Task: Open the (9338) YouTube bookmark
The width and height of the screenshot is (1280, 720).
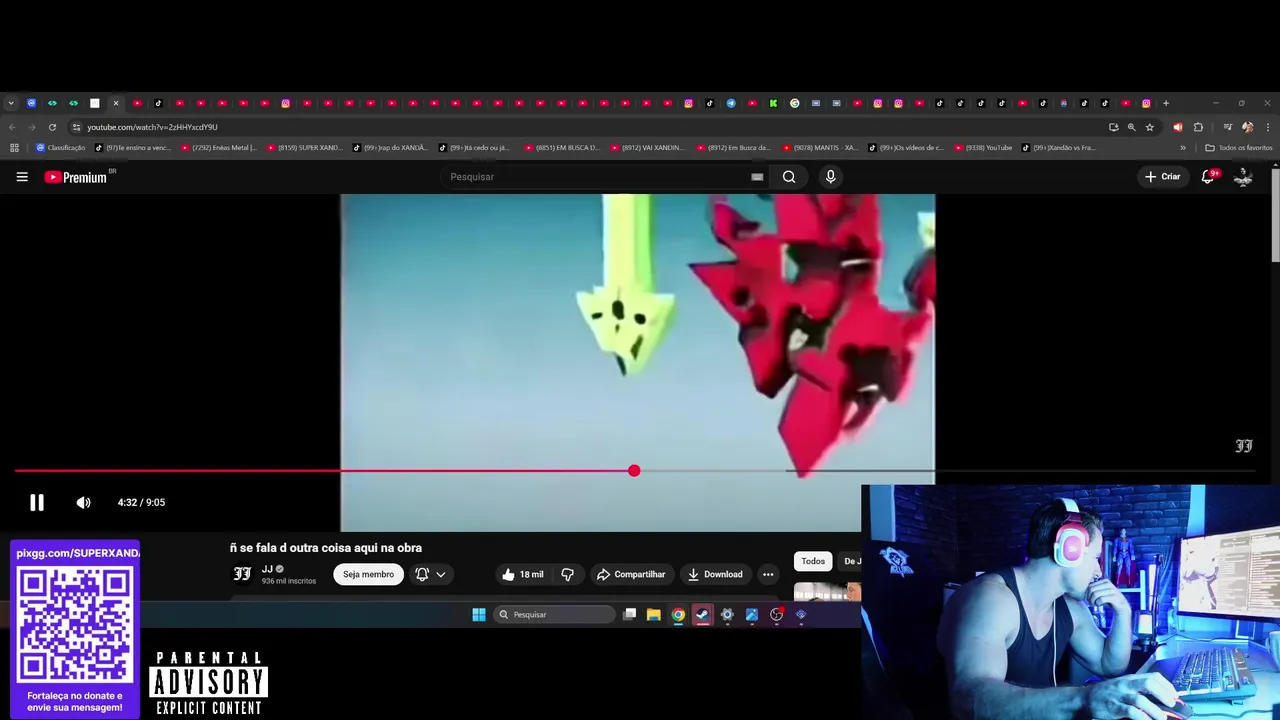Action: click(984, 148)
